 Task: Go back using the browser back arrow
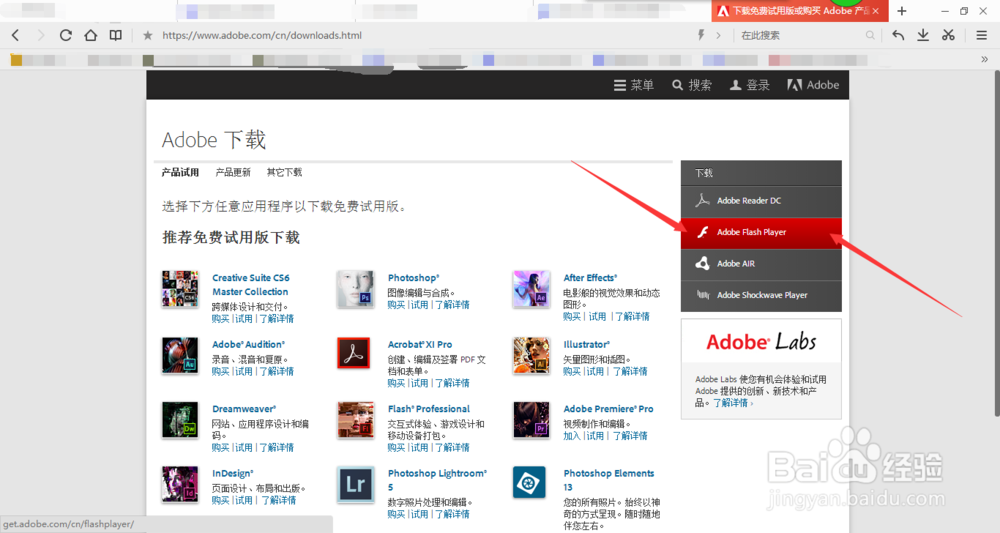(15, 36)
